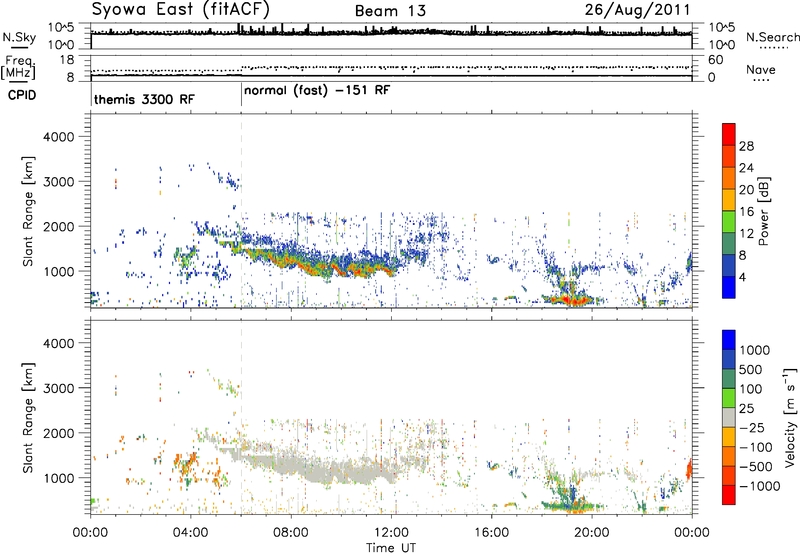
Task: Click the '20:00' time axis label
Action: pyautogui.click(x=592, y=533)
